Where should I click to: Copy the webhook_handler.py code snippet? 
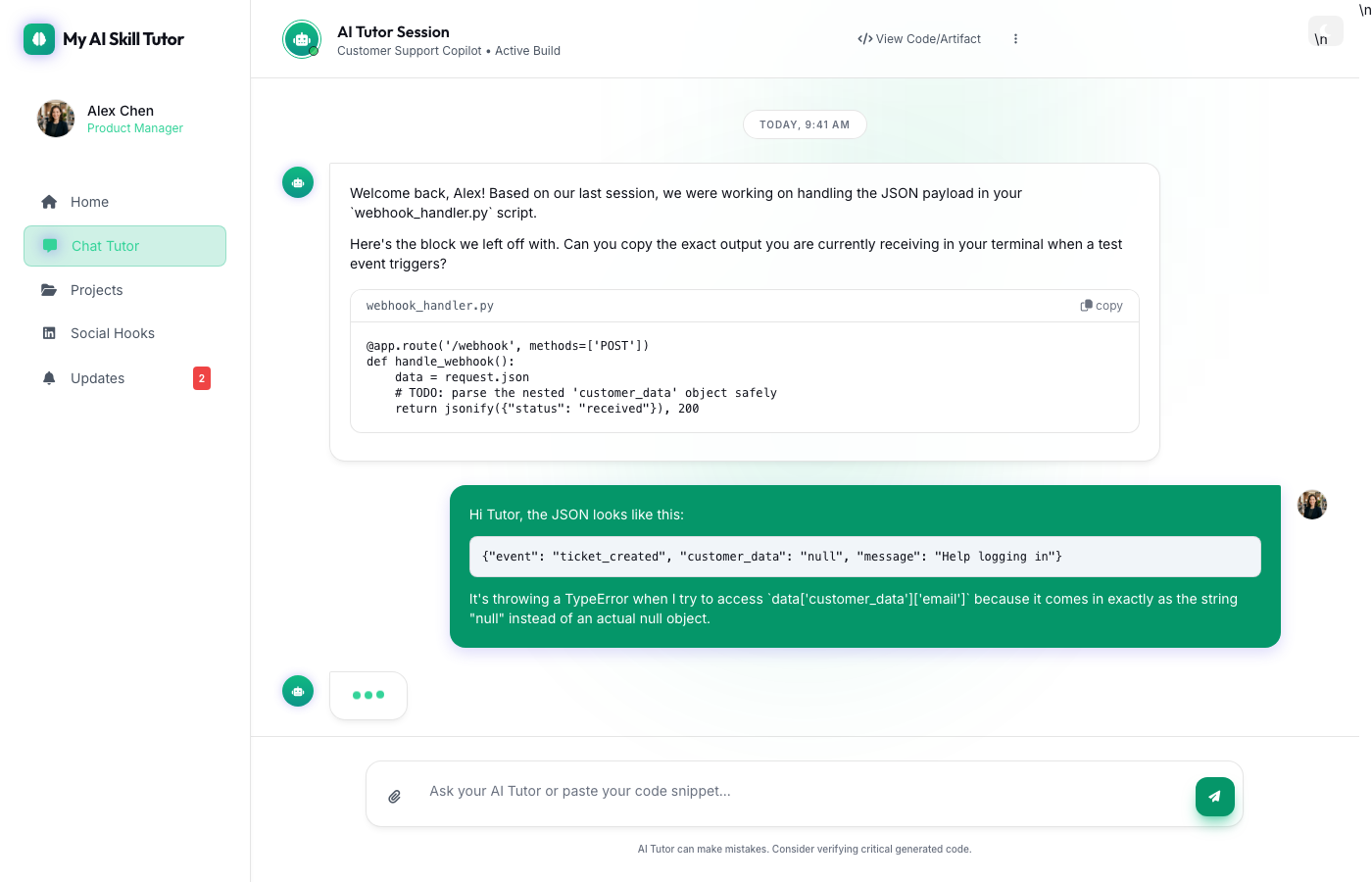(x=1101, y=305)
